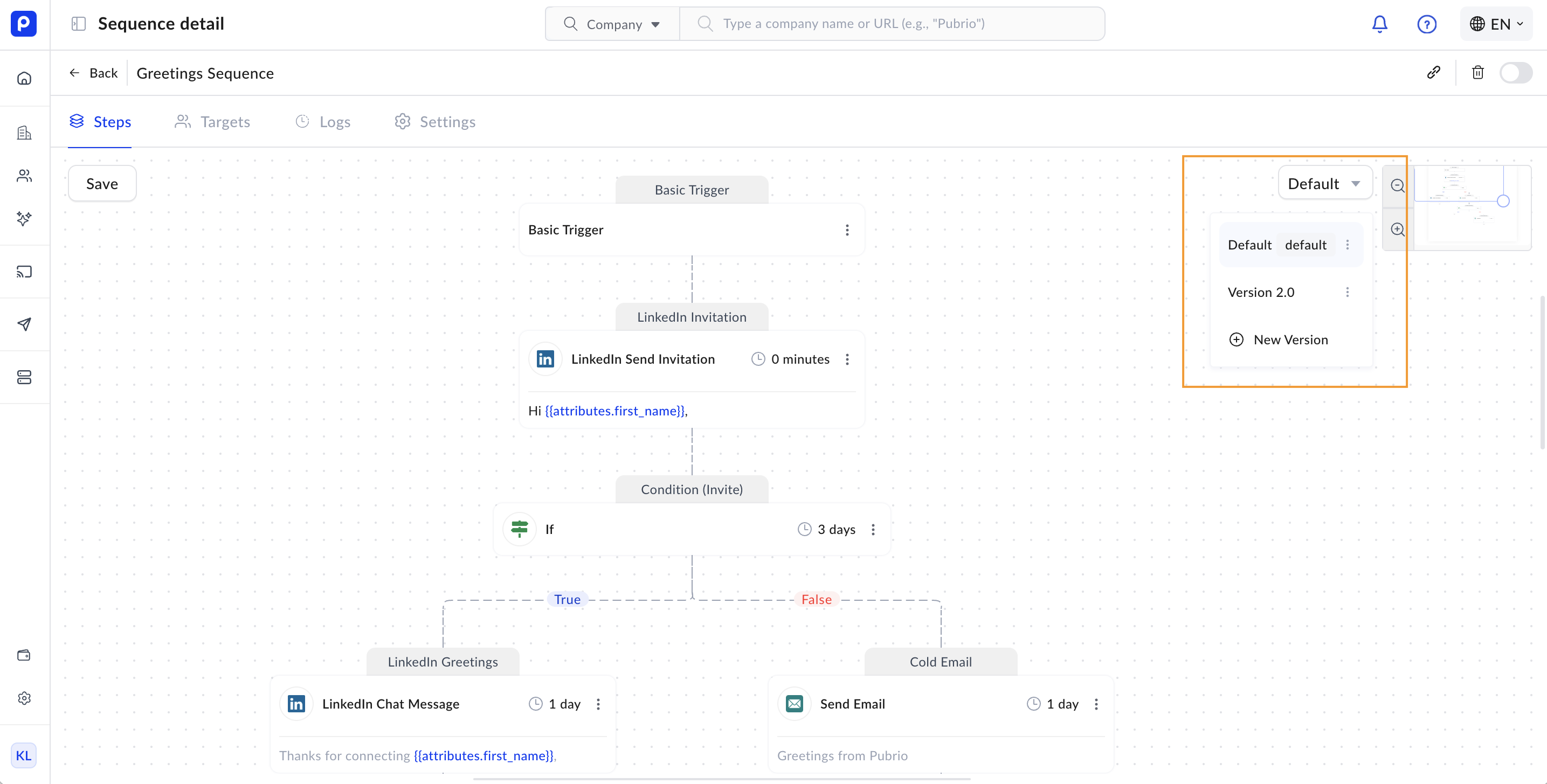The height and width of the screenshot is (784, 1547).
Task: Open the help question mark icon
Action: [x=1426, y=24]
